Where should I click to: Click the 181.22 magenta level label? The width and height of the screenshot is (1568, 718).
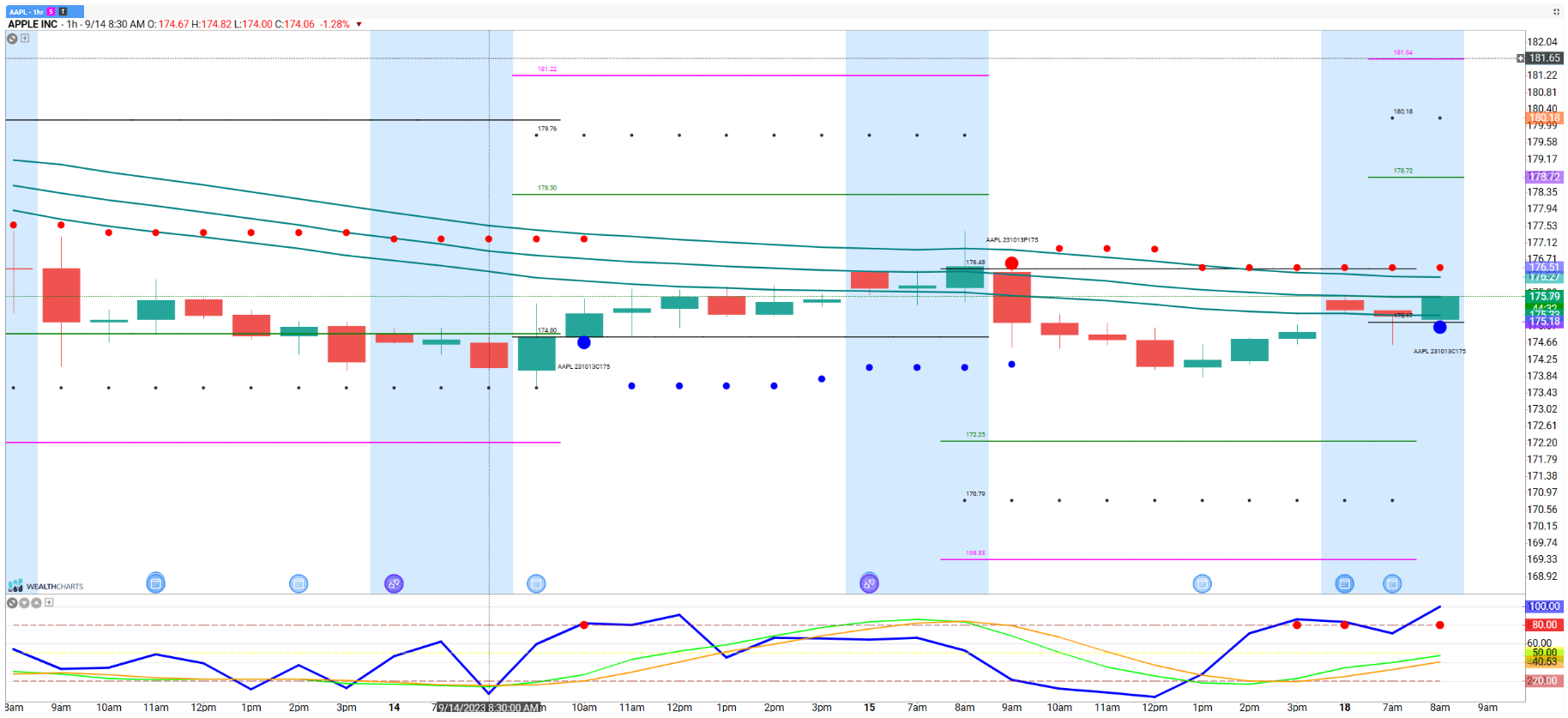(547, 69)
